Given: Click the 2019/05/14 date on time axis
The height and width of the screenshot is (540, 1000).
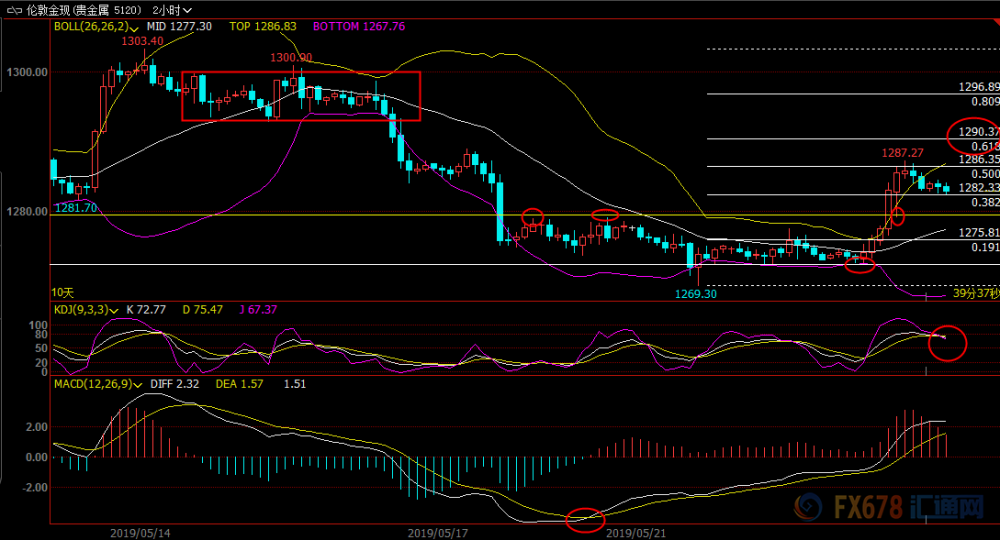Looking at the screenshot, I should tap(140, 533).
